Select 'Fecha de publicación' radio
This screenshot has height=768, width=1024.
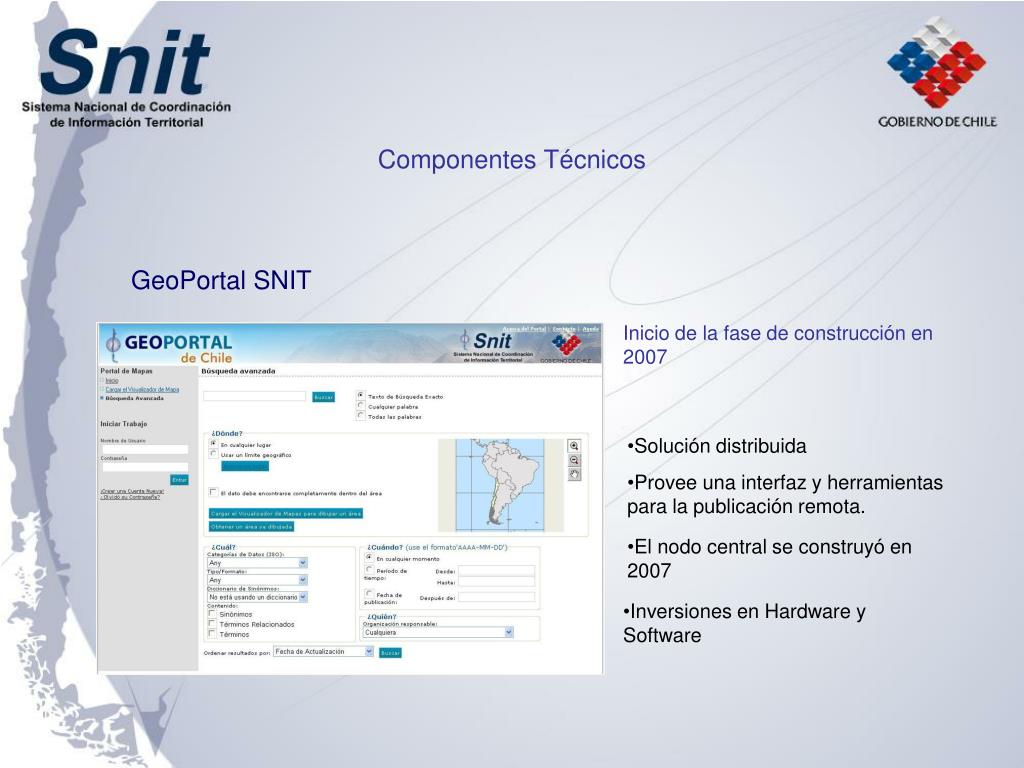click(369, 594)
